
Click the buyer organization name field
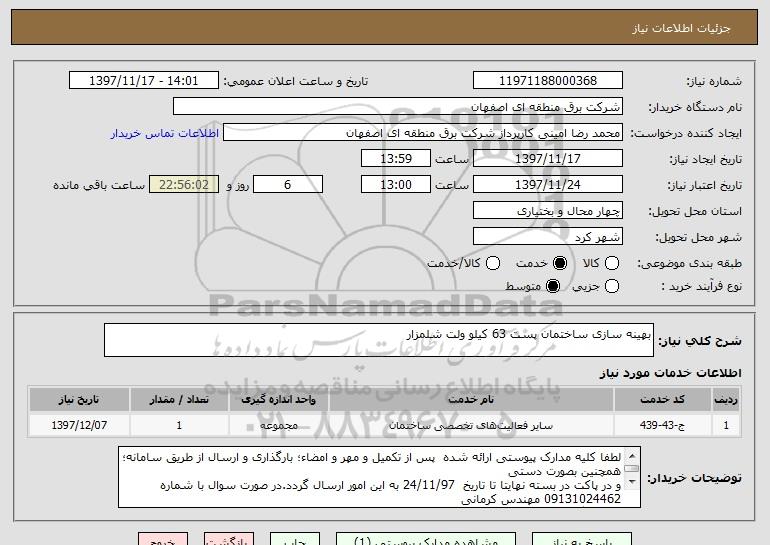pyautogui.click(x=398, y=107)
